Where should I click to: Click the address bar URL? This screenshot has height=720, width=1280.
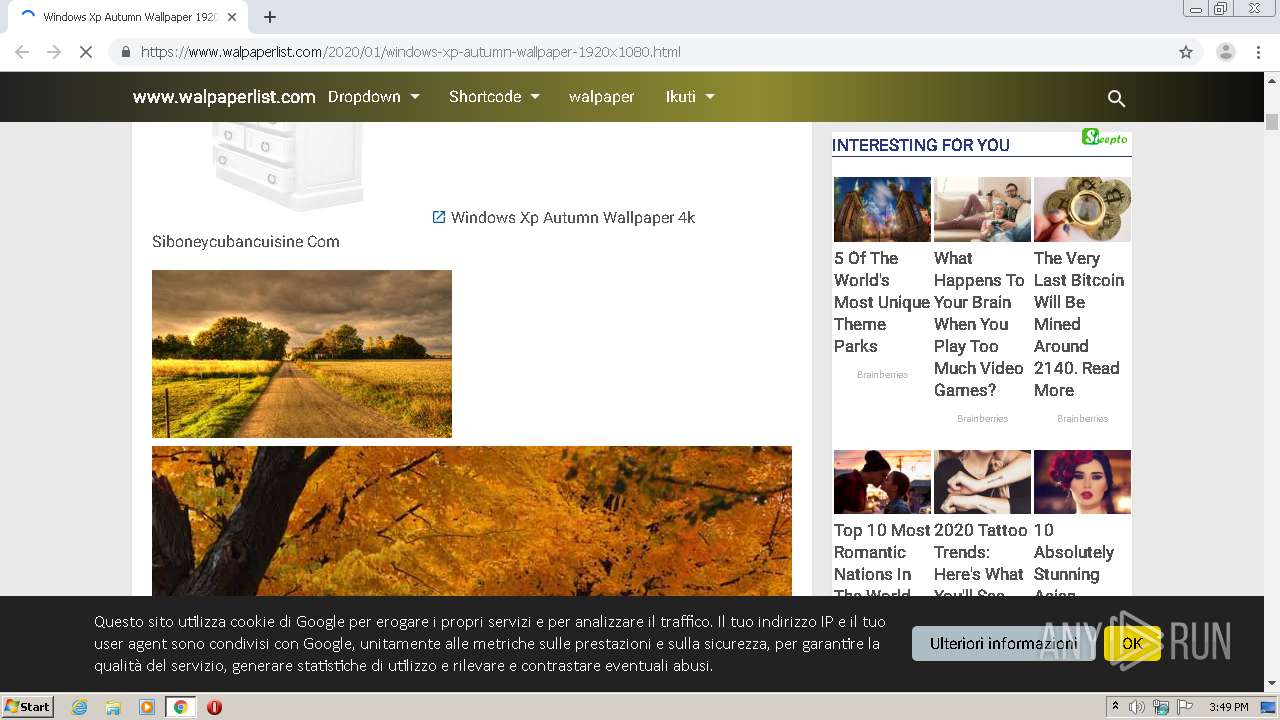click(x=410, y=52)
